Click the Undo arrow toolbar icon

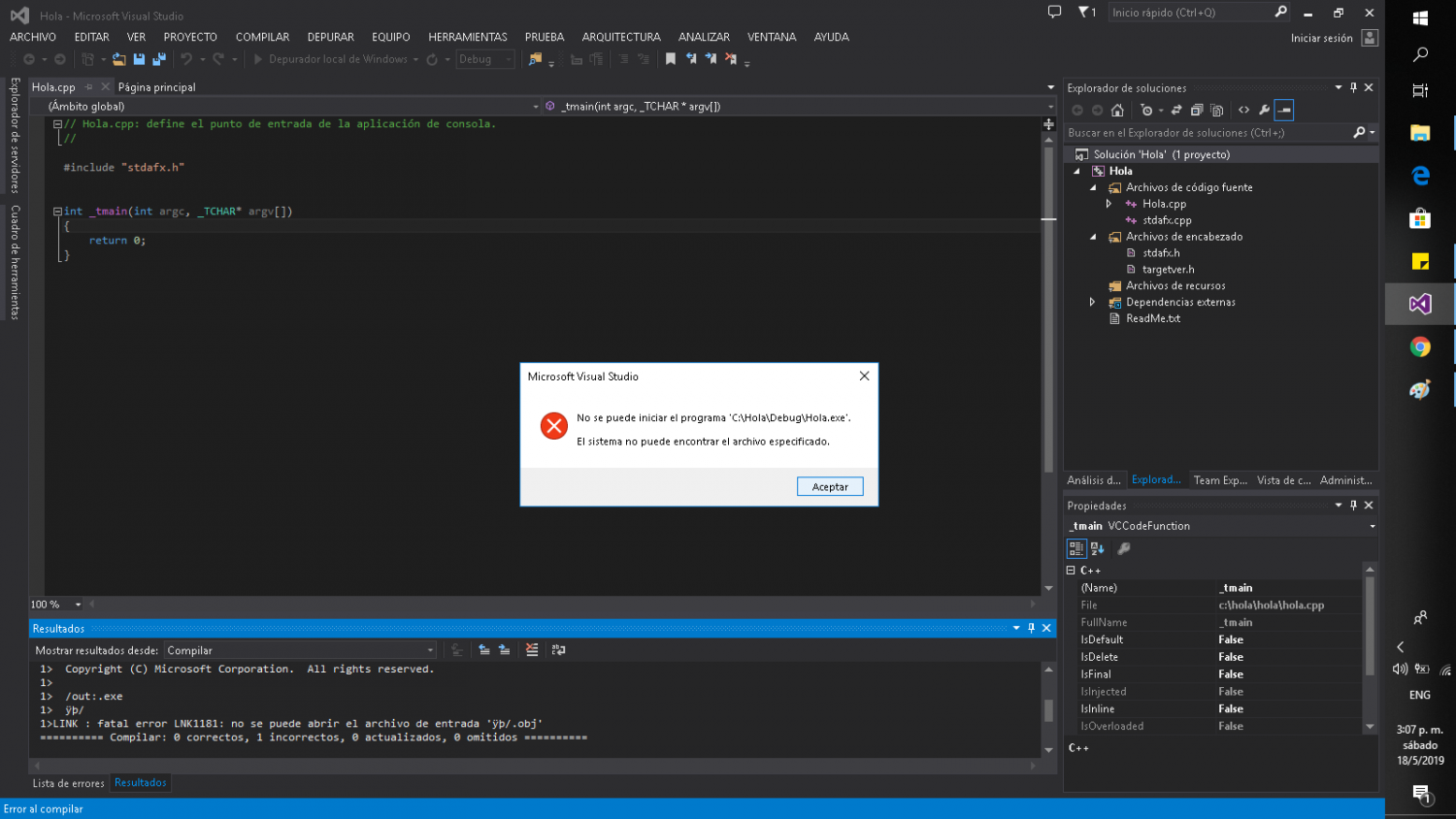click(186, 59)
